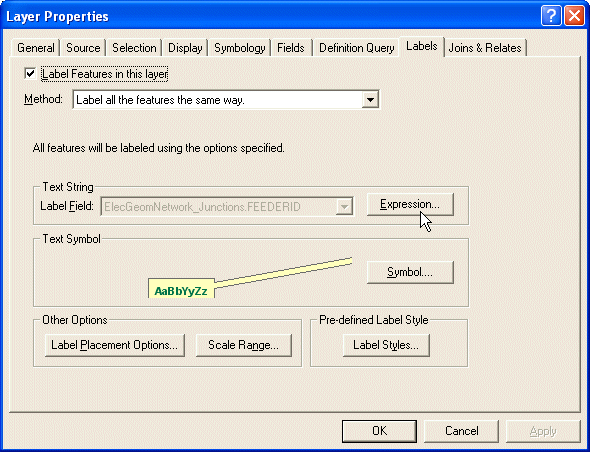Open the label Expression dialog button
The width and height of the screenshot is (590, 452).
410,204
